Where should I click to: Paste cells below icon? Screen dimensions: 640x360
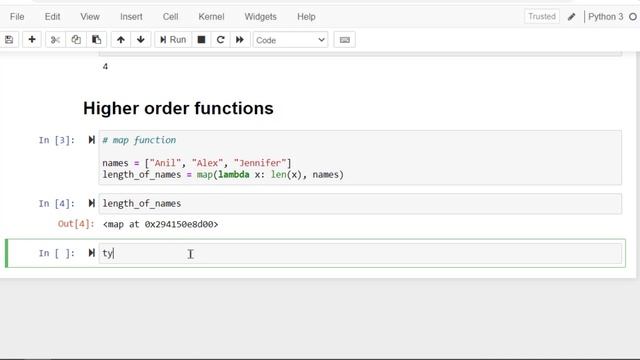tap(96, 40)
